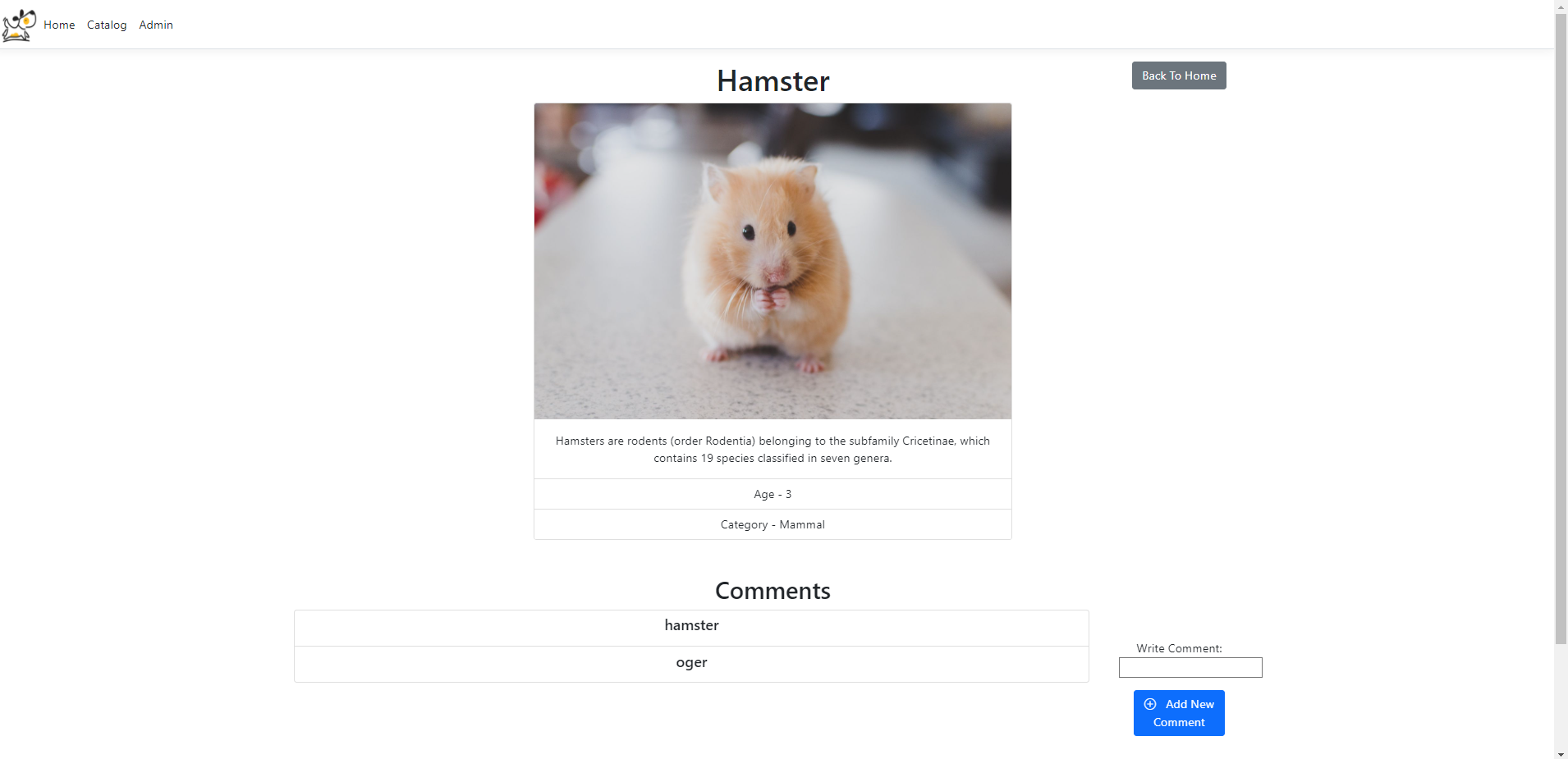Navigate to the Home page
This screenshot has height=759, width=1568.
coord(58,25)
